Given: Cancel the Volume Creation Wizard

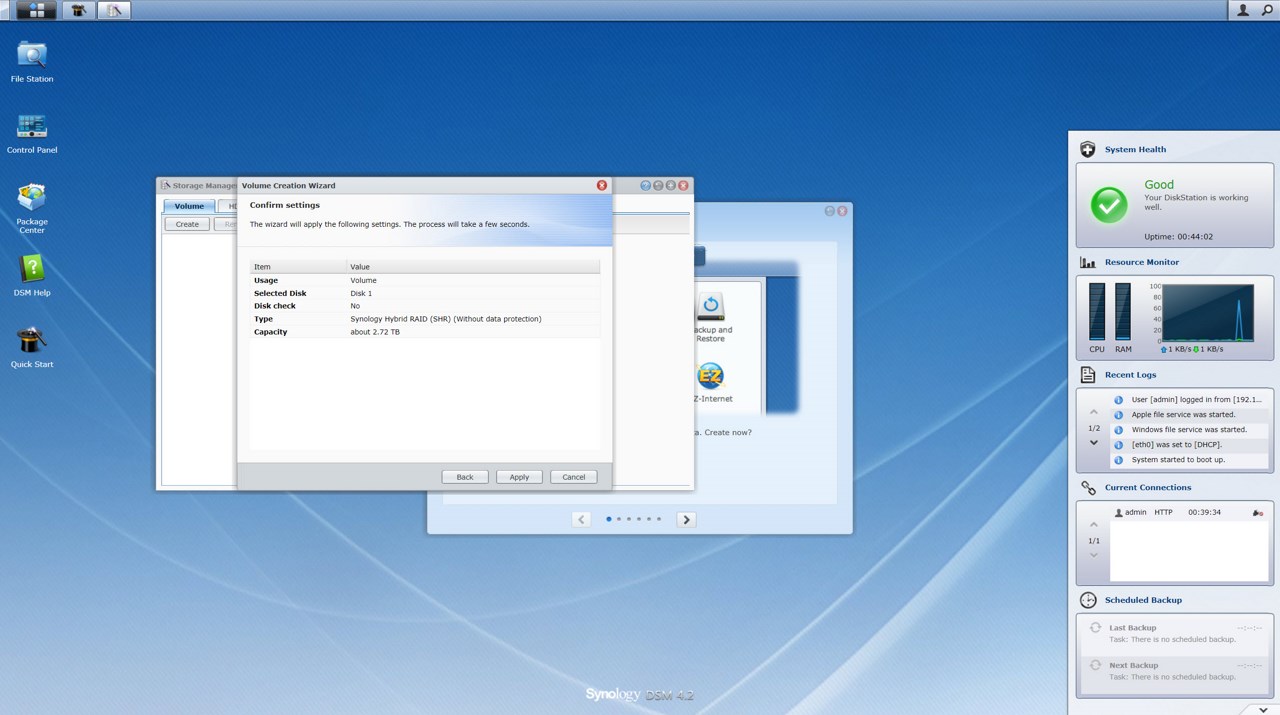Looking at the screenshot, I should coord(574,477).
